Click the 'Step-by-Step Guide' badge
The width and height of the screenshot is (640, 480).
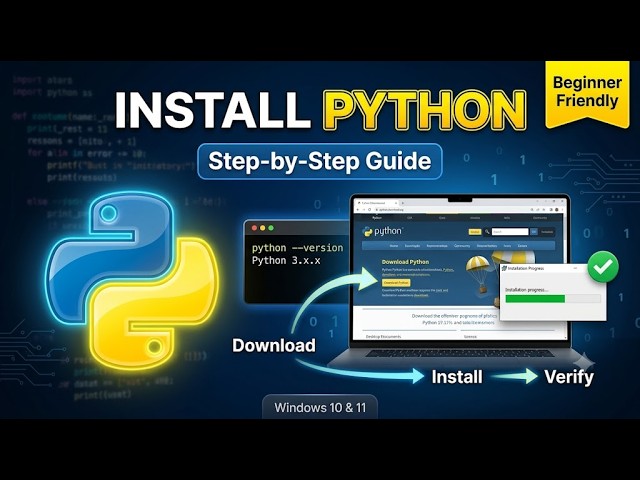coord(320,161)
